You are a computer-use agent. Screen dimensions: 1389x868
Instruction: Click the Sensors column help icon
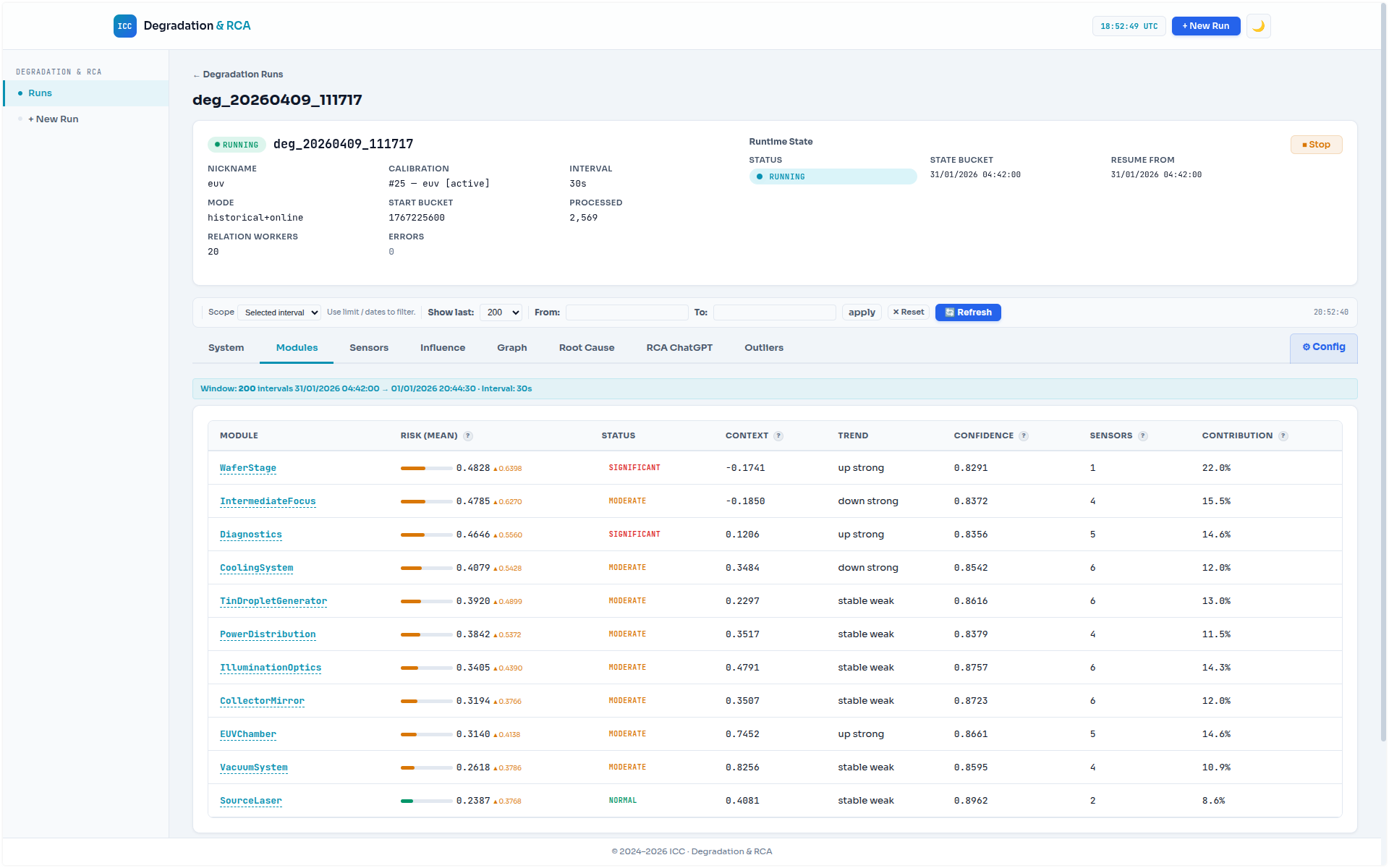(x=1143, y=435)
